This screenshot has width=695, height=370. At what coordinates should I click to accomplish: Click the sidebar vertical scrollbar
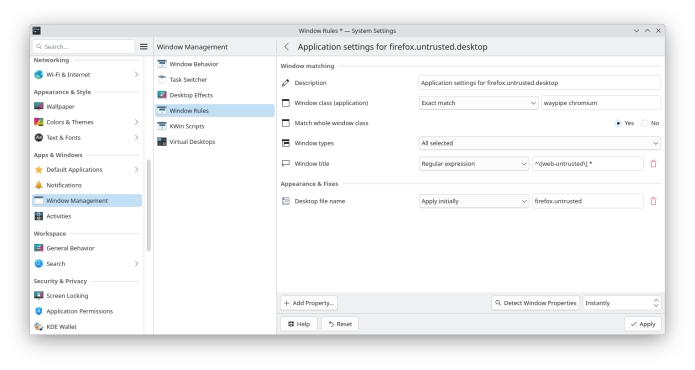point(148,205)
